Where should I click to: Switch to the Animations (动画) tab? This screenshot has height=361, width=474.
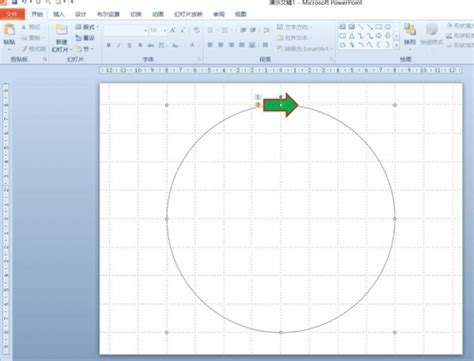pyautogui.click(x=158, y=14)
